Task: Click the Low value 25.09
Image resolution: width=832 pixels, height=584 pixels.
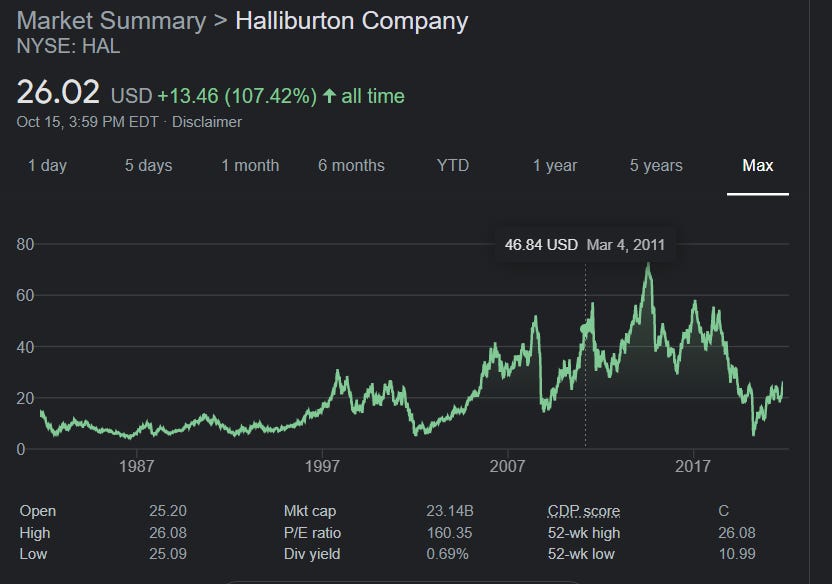Action: tap(168, 554)
